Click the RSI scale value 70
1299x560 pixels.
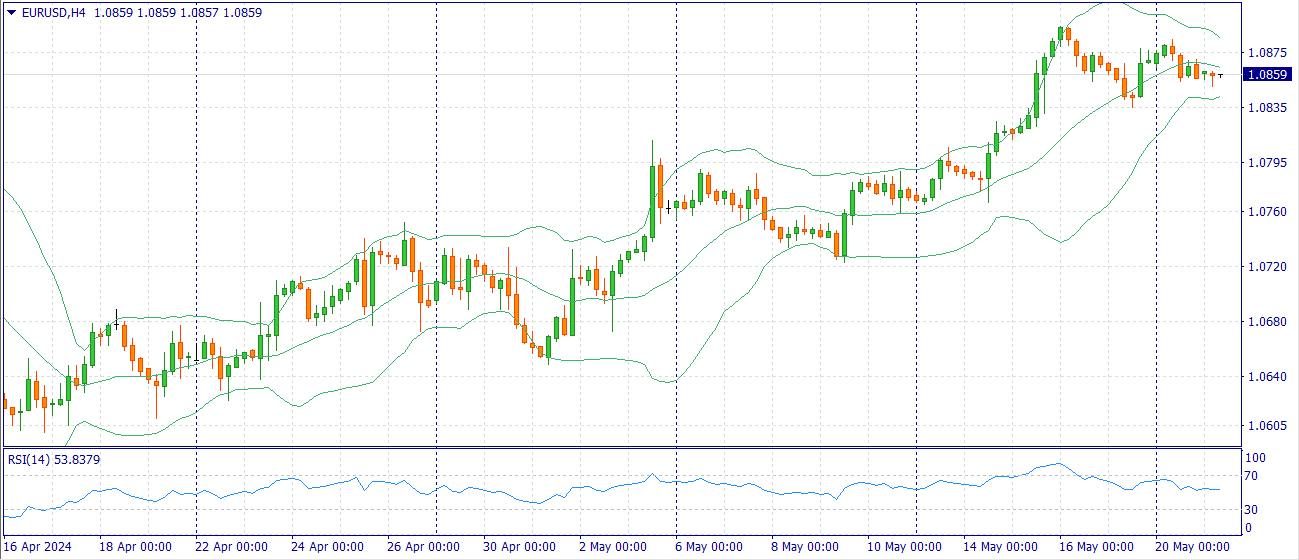tap(1252, 476)
